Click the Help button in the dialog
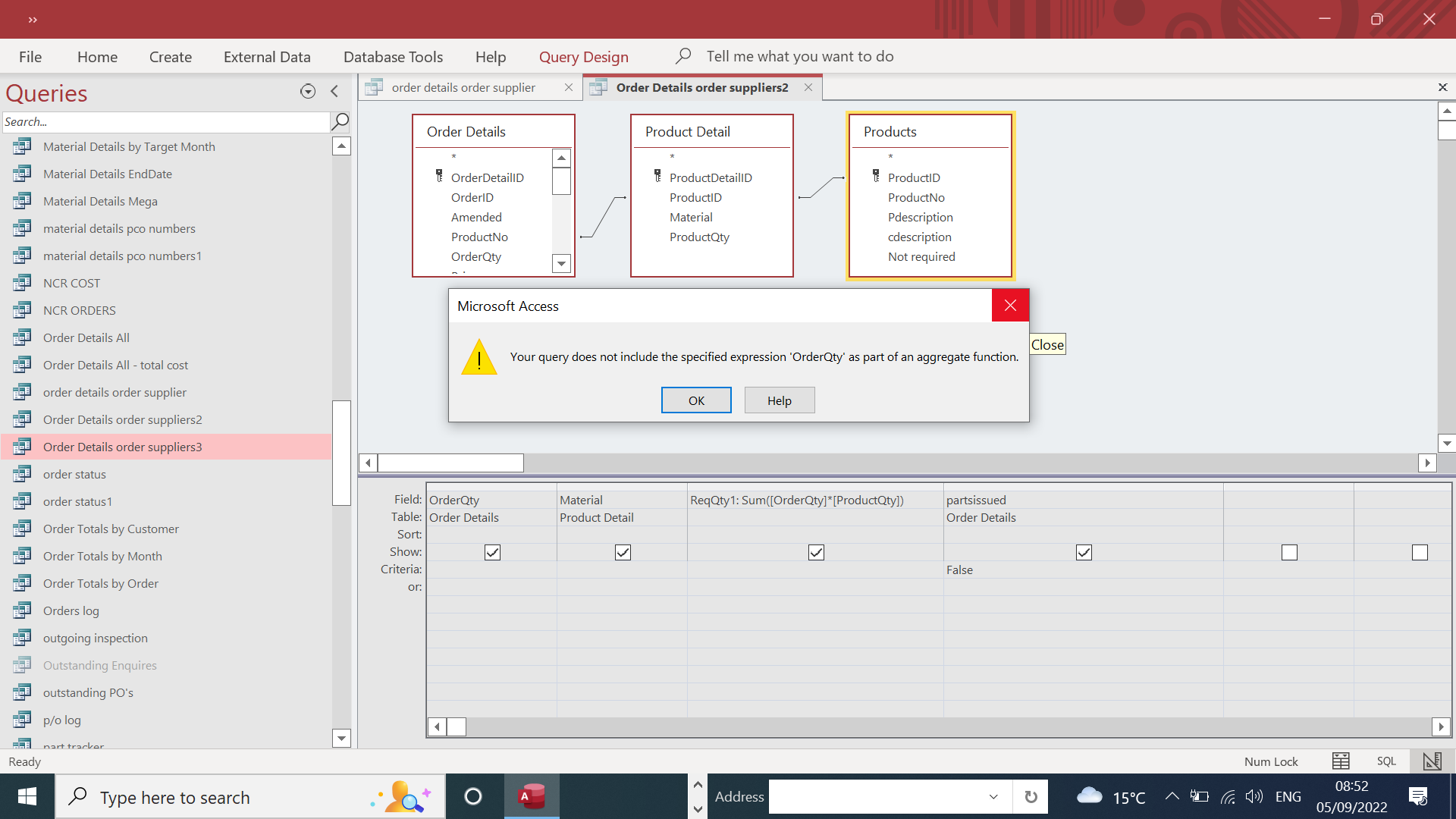The height and width of the screenshot is (819, 1456). point(780,400)
